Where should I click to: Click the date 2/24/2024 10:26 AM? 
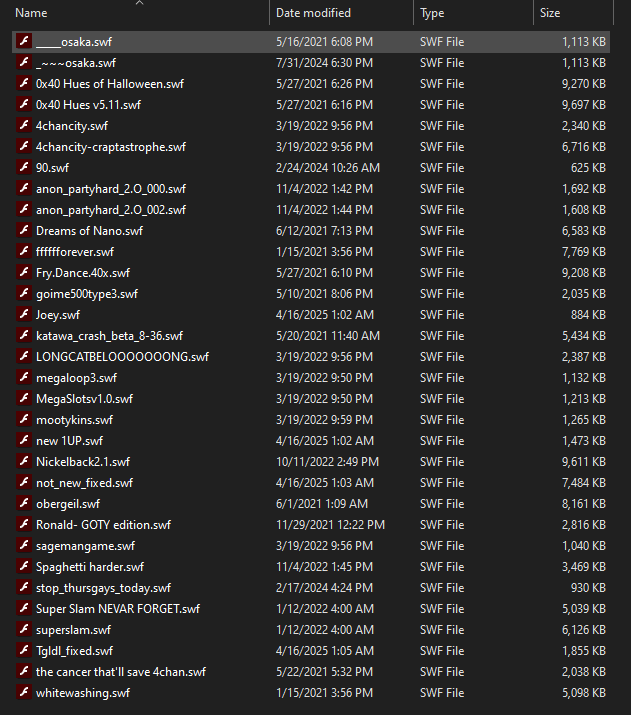point(328,167)
